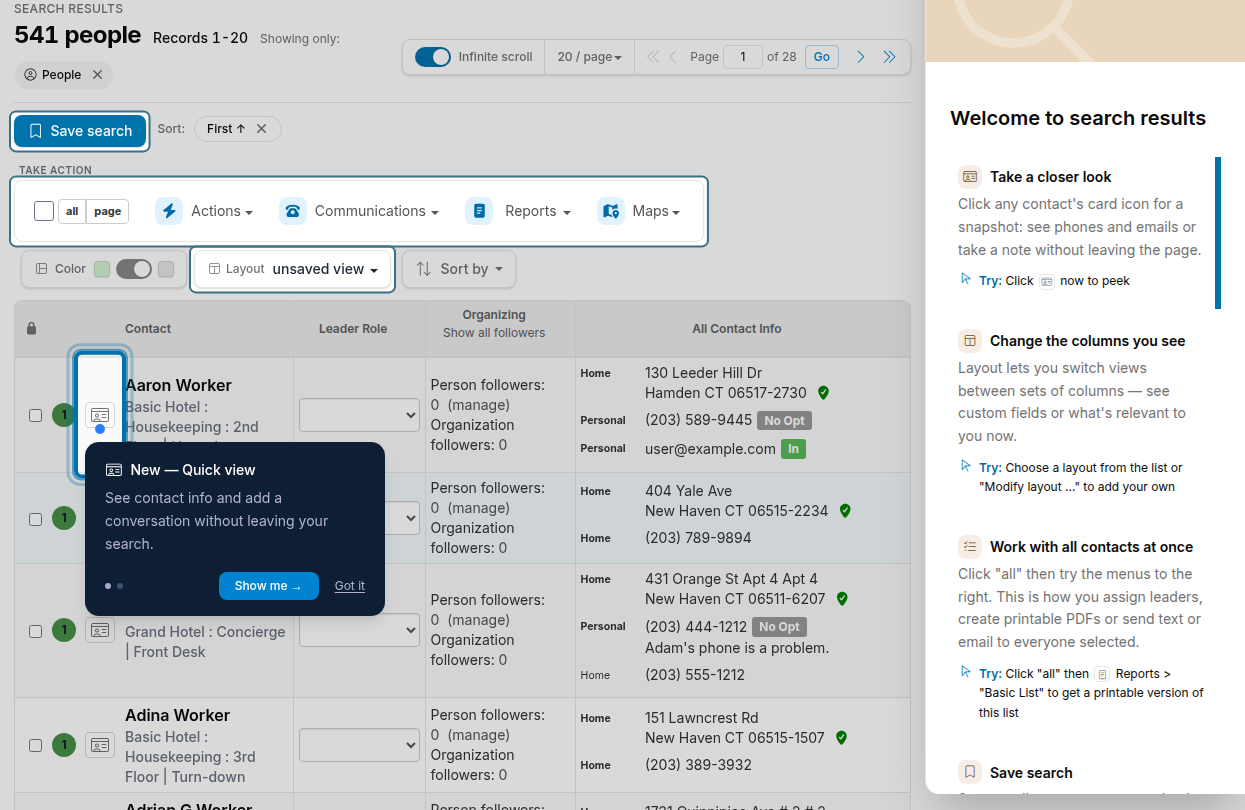The height and width of the screenshot is (810, 1245).
Task: Open the Maps menu
Action: (656, 211)
